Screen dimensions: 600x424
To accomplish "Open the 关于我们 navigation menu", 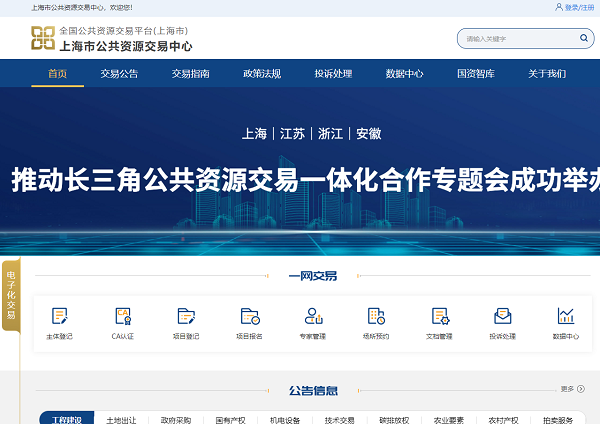I will coord(547,73).
